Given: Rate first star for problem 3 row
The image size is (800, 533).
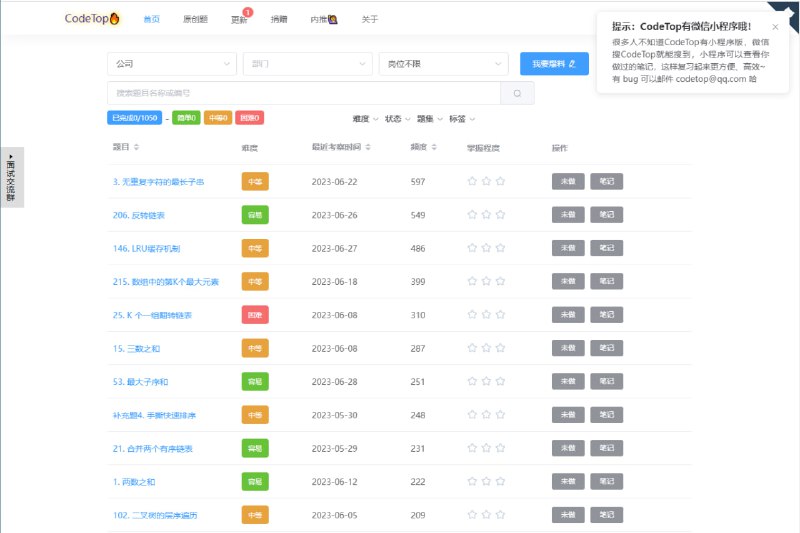Looking at the screenshot, I should click(472, 182).
